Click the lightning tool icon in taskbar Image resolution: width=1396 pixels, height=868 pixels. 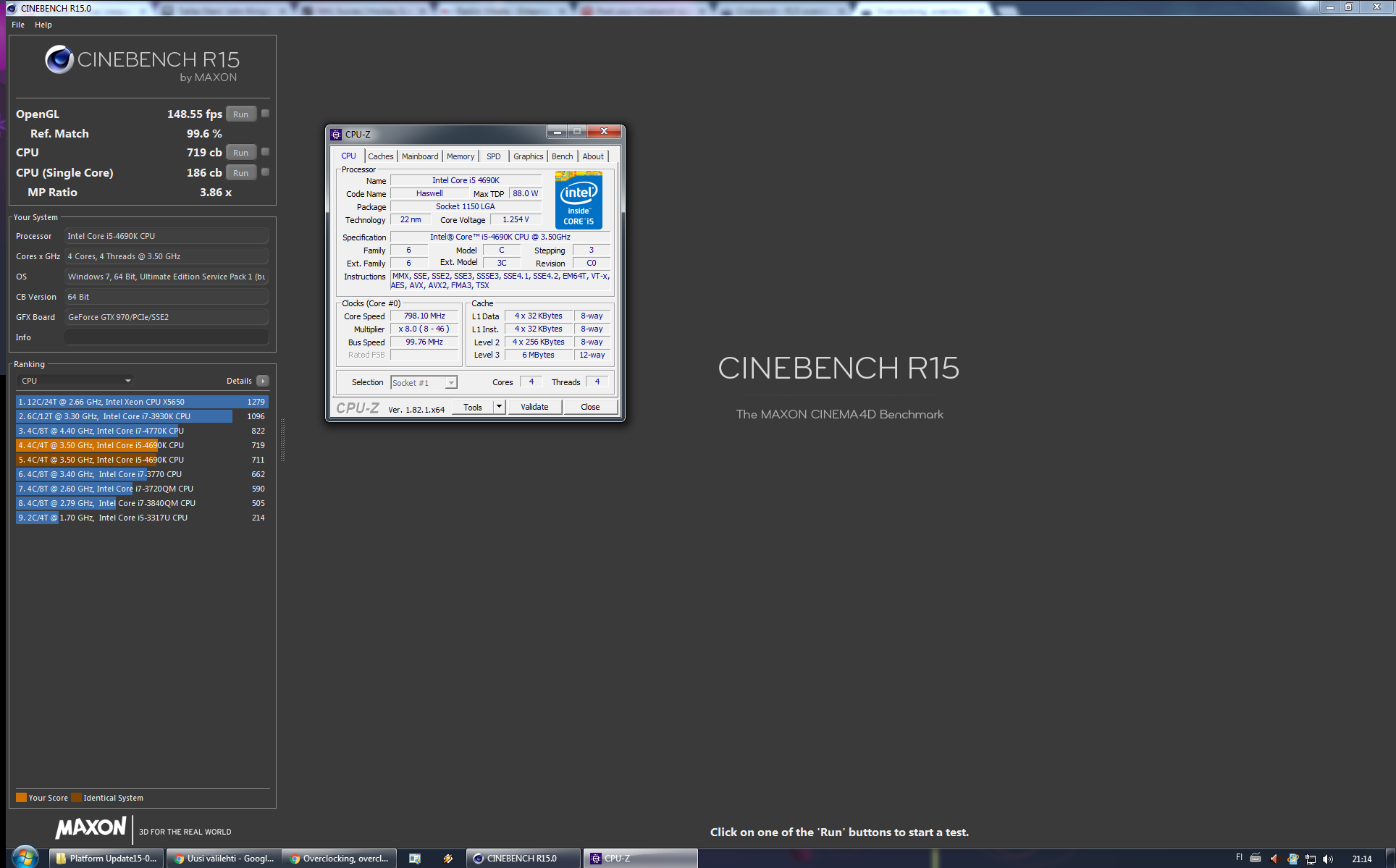(x=448, y=859)
